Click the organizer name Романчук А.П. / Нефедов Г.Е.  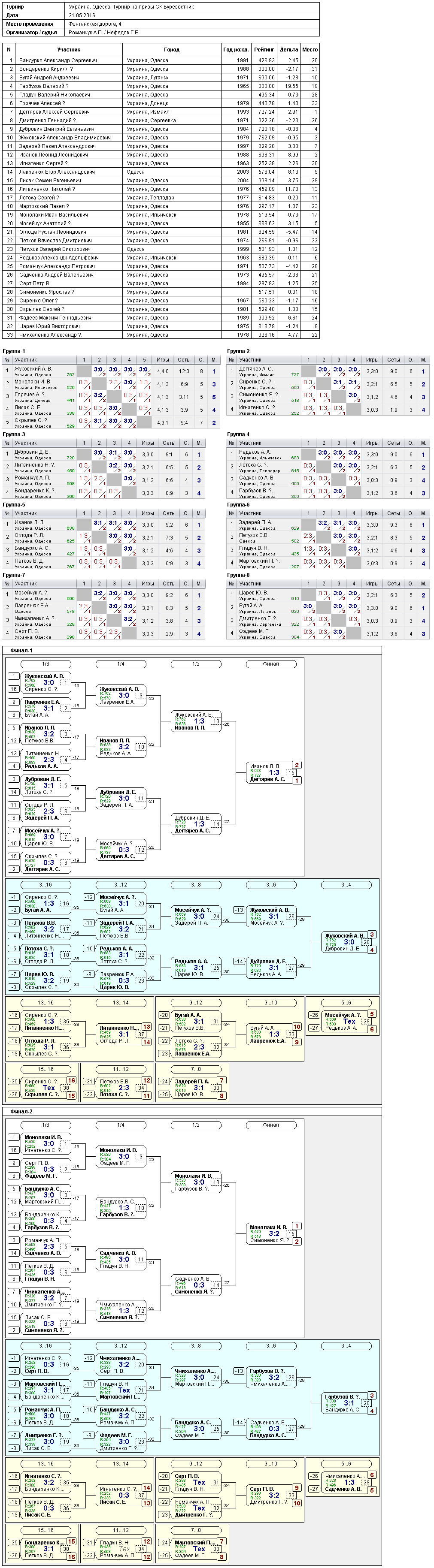[103, 33]
